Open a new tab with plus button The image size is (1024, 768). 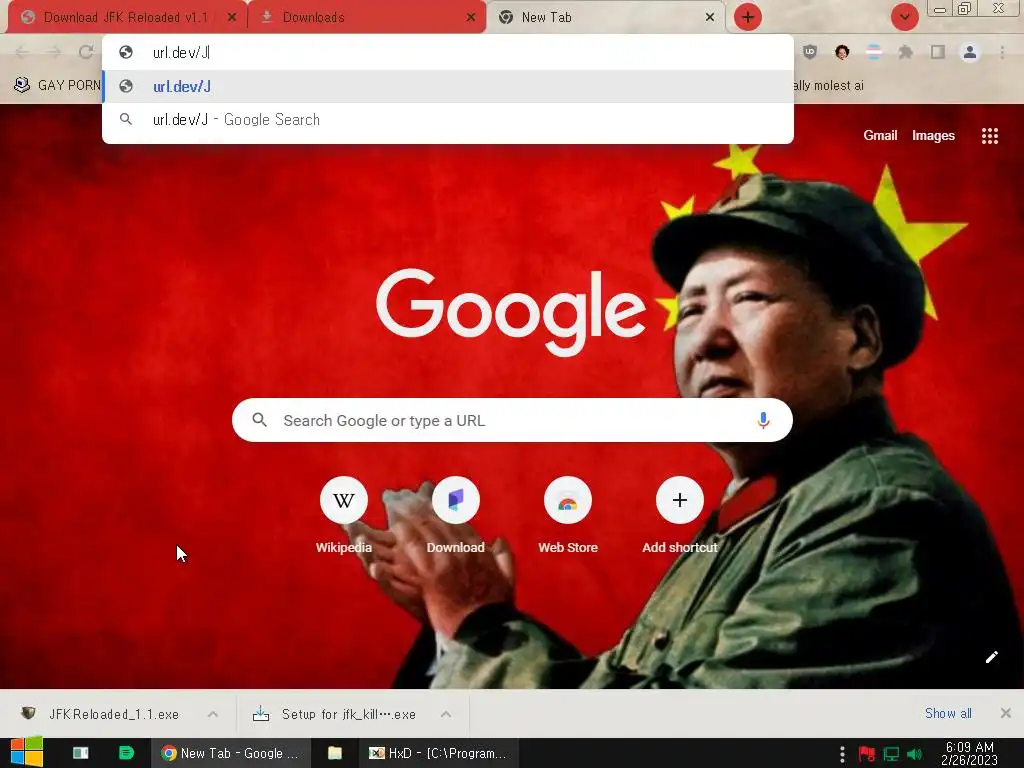point(747,17)
